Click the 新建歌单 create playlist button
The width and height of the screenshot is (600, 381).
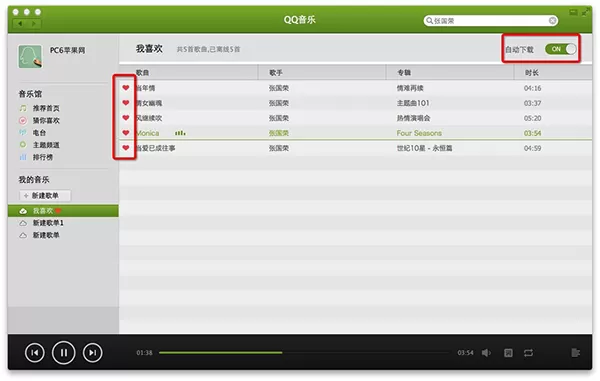[45, 195]
